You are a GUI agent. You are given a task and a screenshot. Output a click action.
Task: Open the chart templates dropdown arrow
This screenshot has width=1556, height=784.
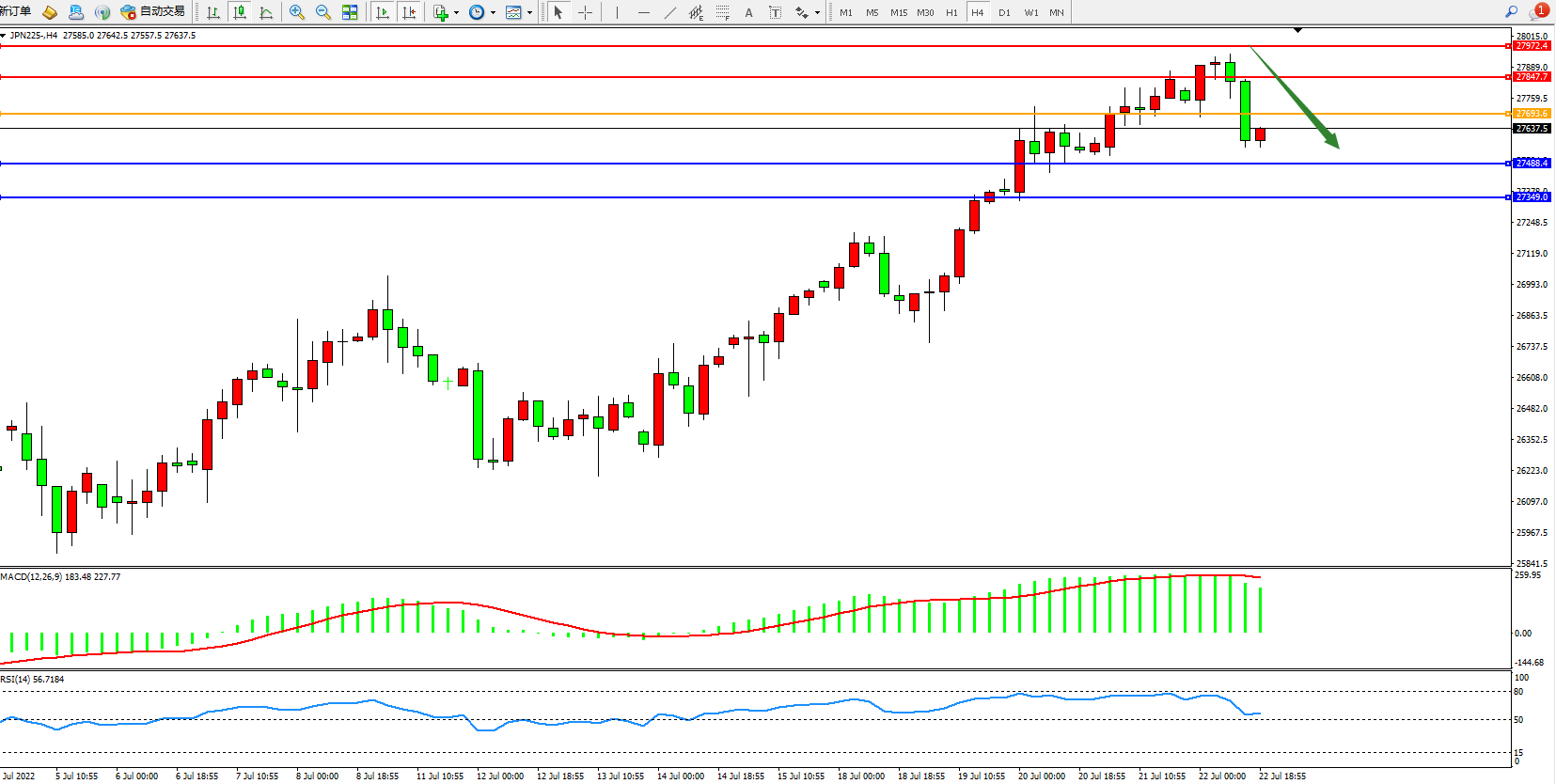tap(529, 13)
